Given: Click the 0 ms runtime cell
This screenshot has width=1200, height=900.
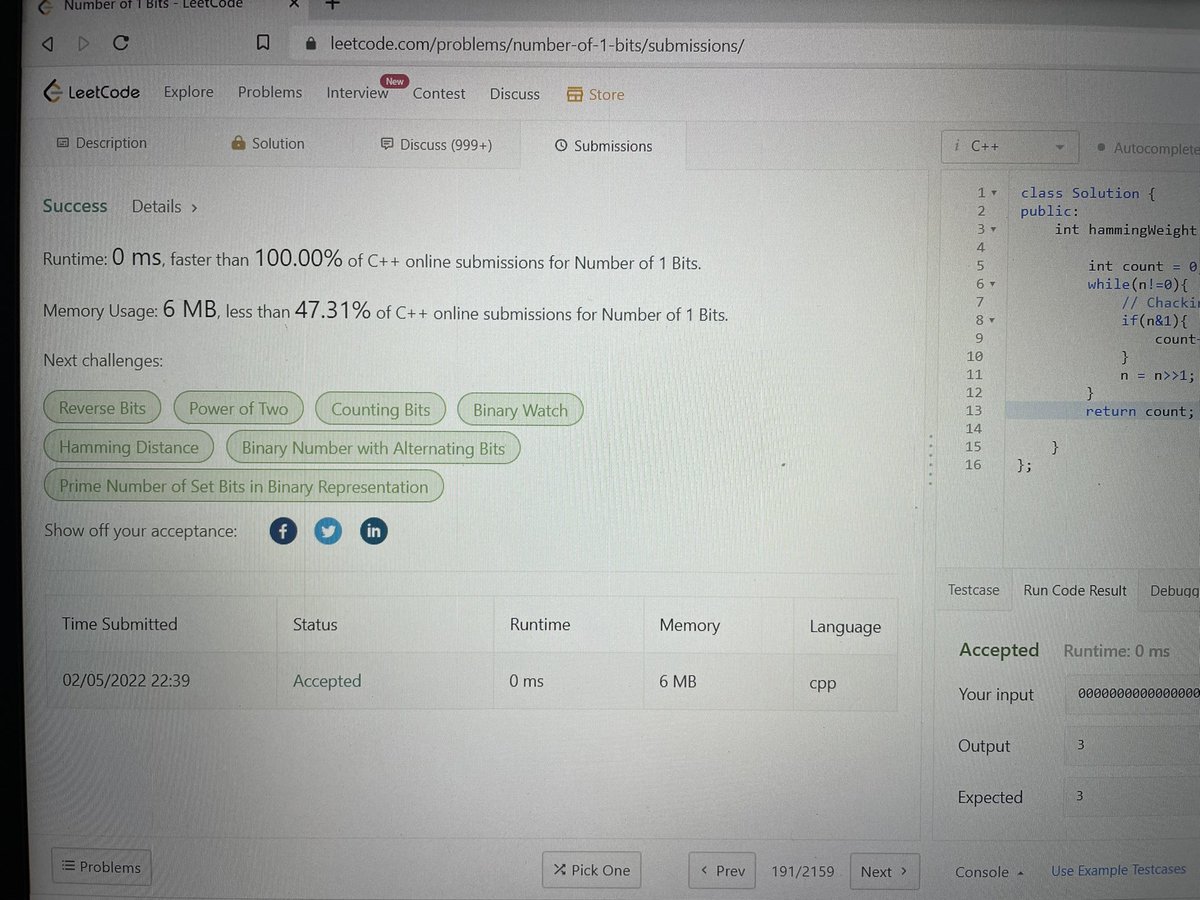Looking at the screenshot, I should (526, 681).
